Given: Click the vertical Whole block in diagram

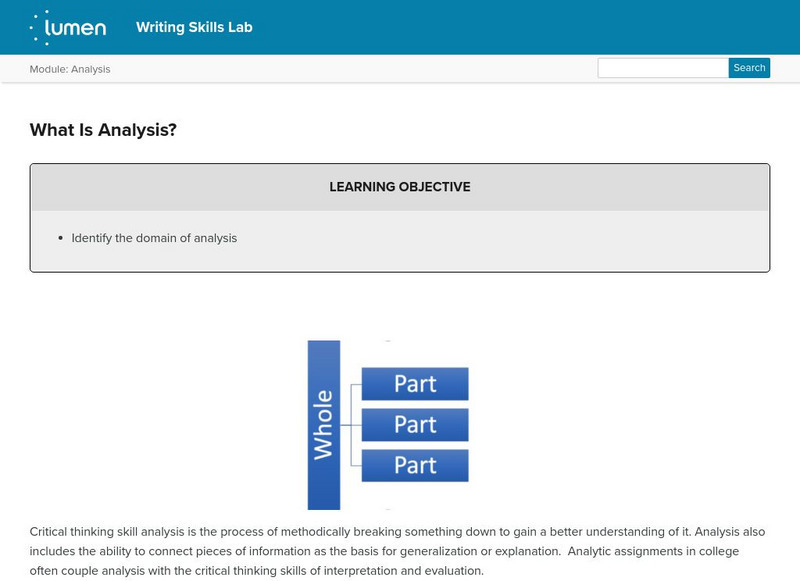Looking at the screenshot, I should click(x=324, y=425).
